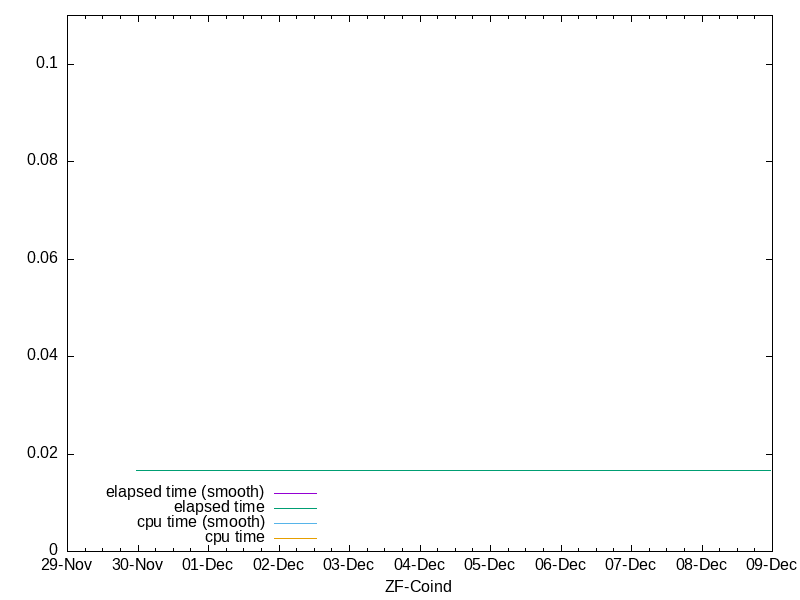The image size is (800, 600).
Task: Click the 'cpu time' legend label
Action: pos(235,537)
